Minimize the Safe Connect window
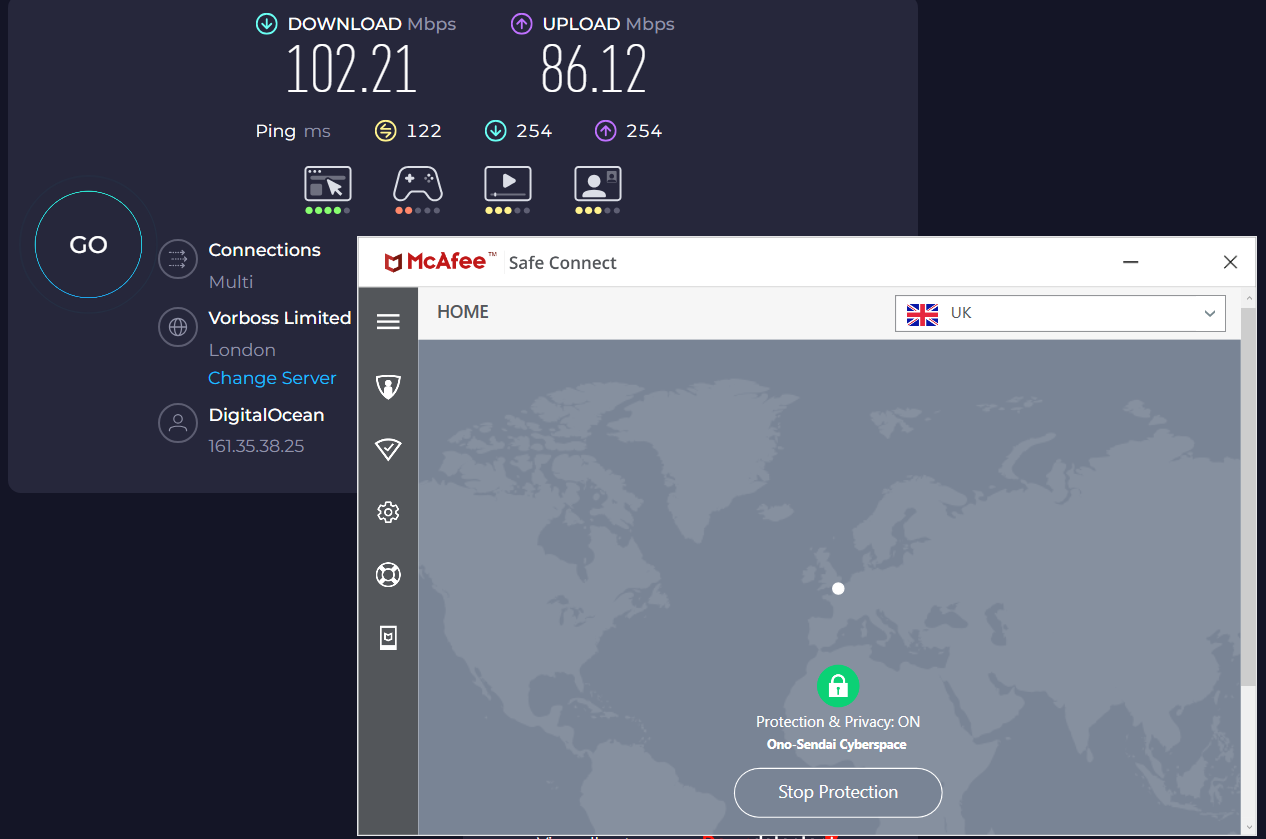This screenshot has width=1266, height=839. pyautogui.click(x=1131, y=262)
